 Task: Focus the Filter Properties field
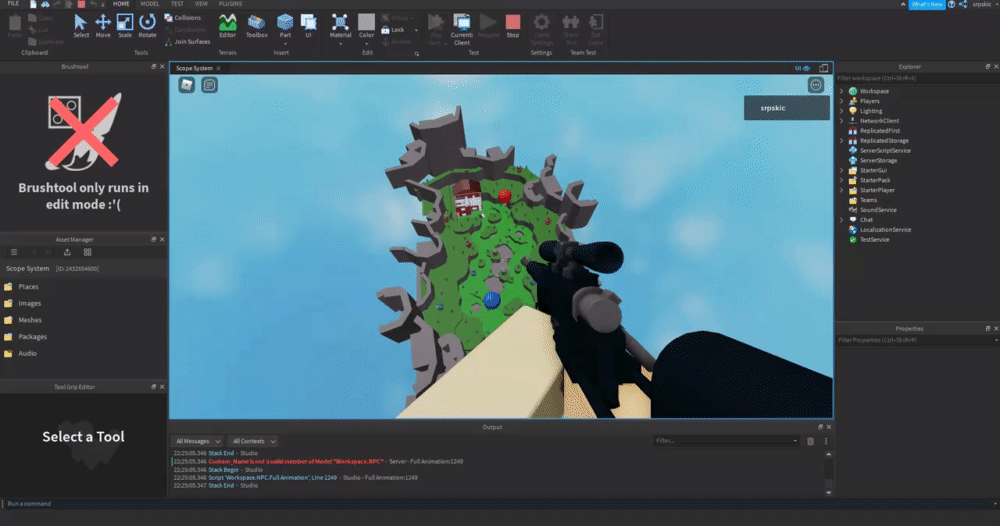tap(917, 340)
